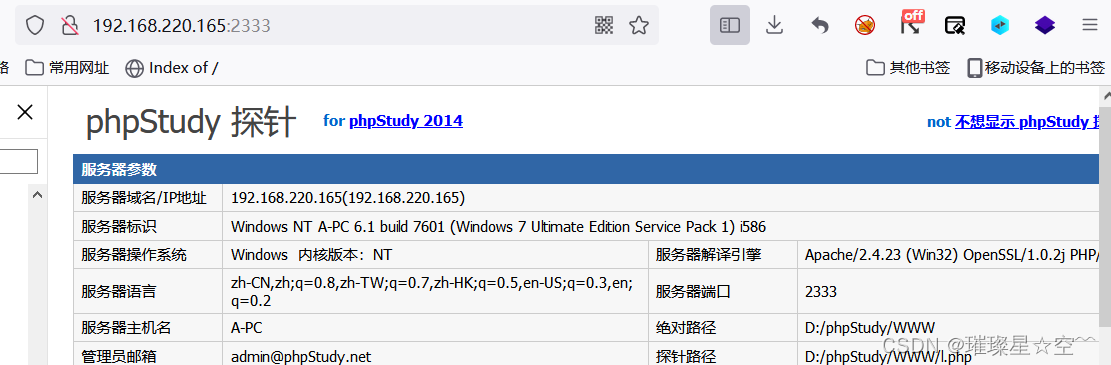Click the purple layered extension icon

coord(1044,26)
